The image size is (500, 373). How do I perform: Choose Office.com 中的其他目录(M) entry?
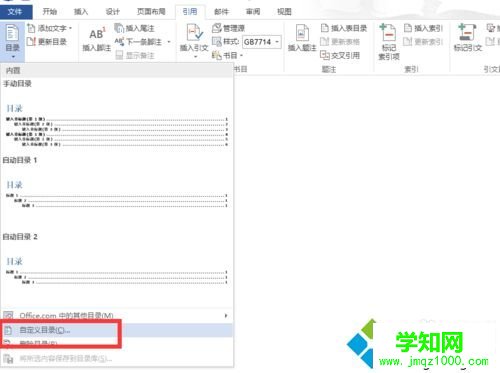(x=117, y=315)
